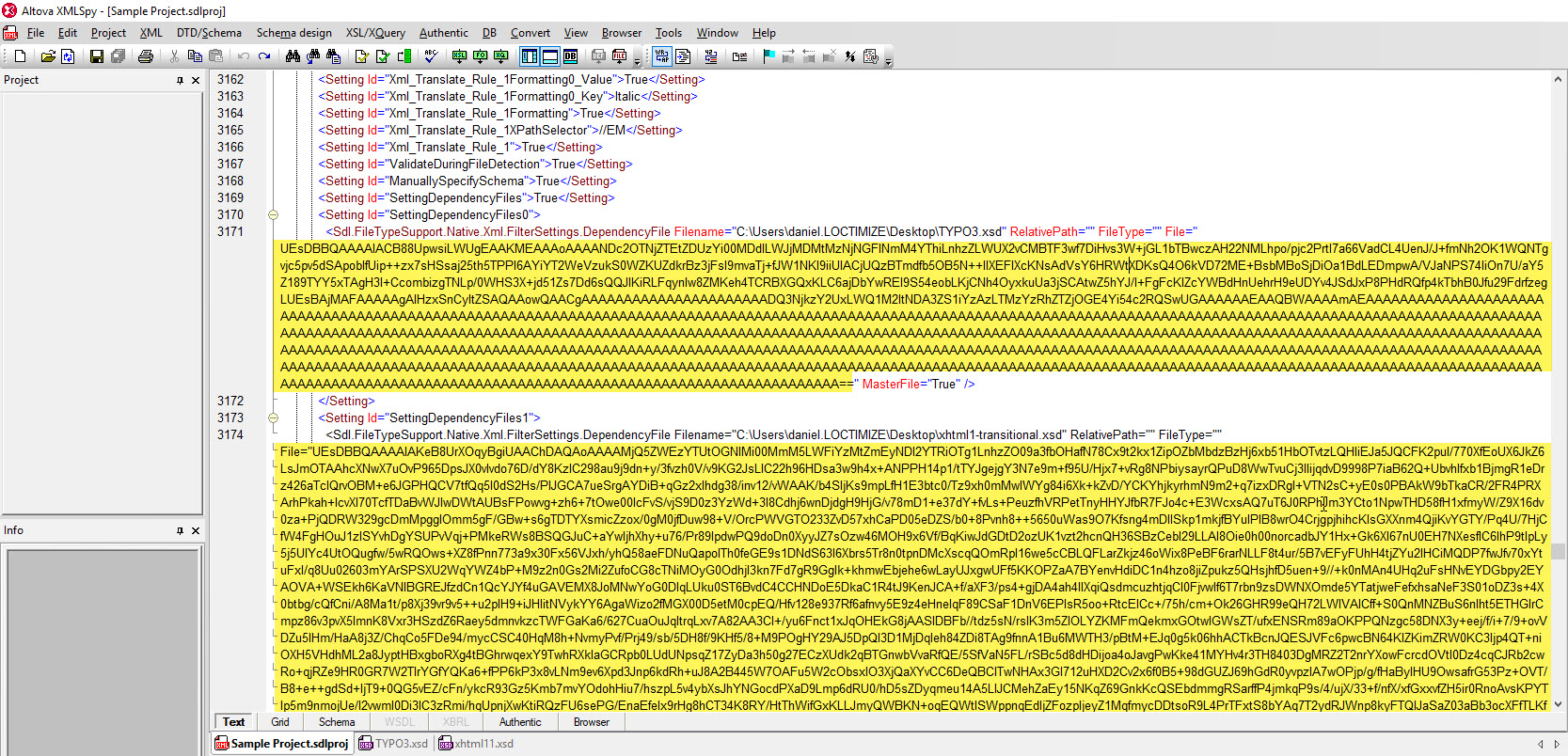Toggle Word Wrap in the text view
This screenshot has width=1568, height=756.
click(662, 56)
